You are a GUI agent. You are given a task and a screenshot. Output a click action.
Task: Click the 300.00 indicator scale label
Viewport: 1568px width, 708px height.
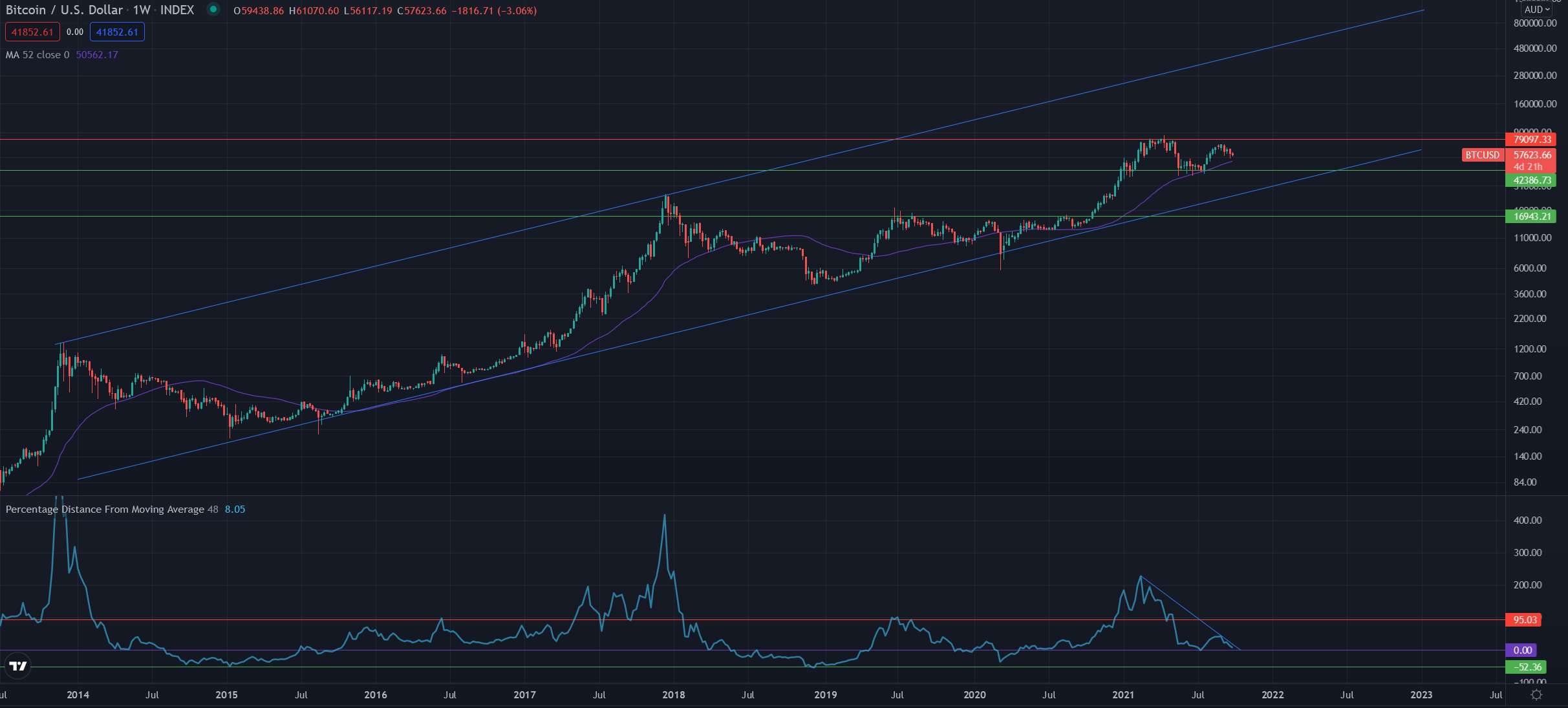click(1527, 553)
